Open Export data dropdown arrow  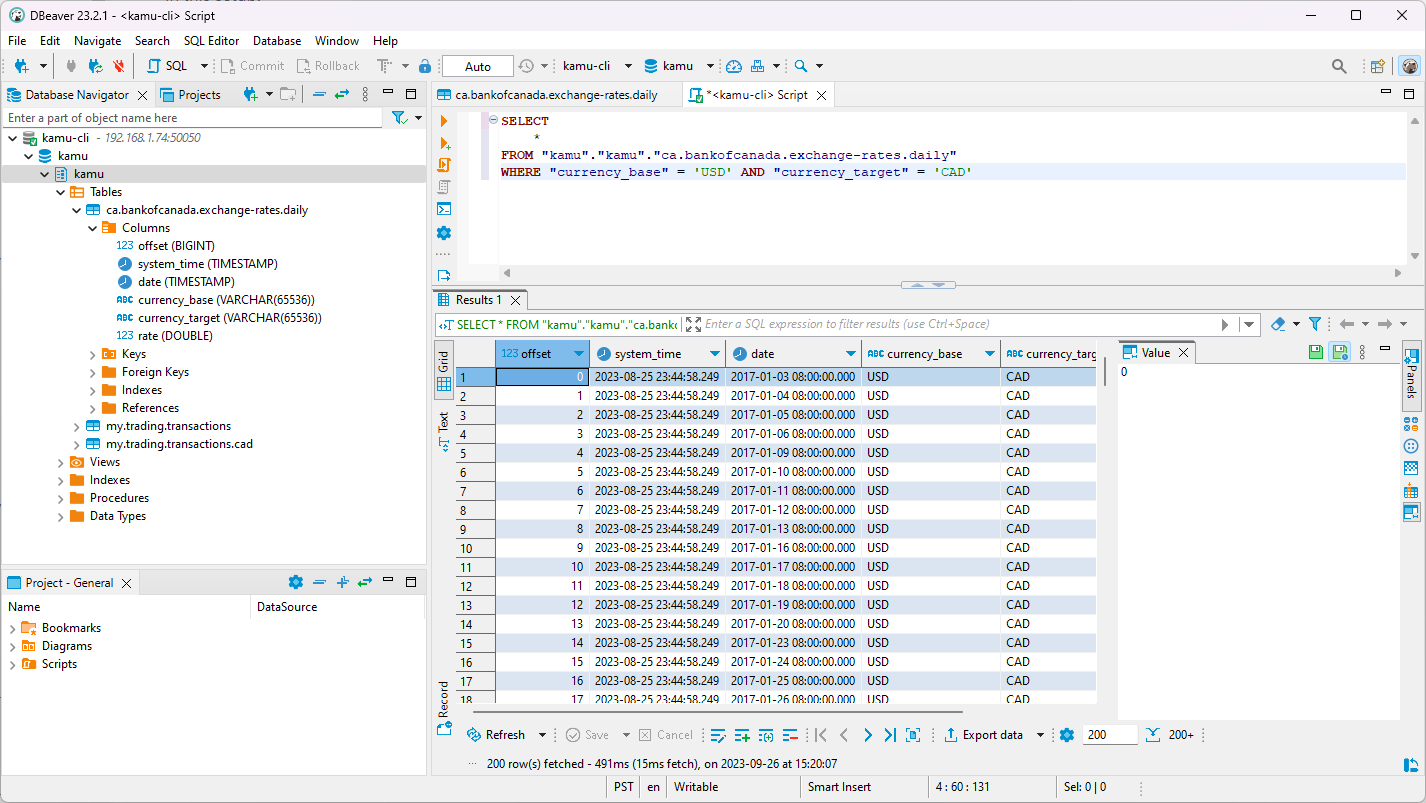(x=1040, y=735)
